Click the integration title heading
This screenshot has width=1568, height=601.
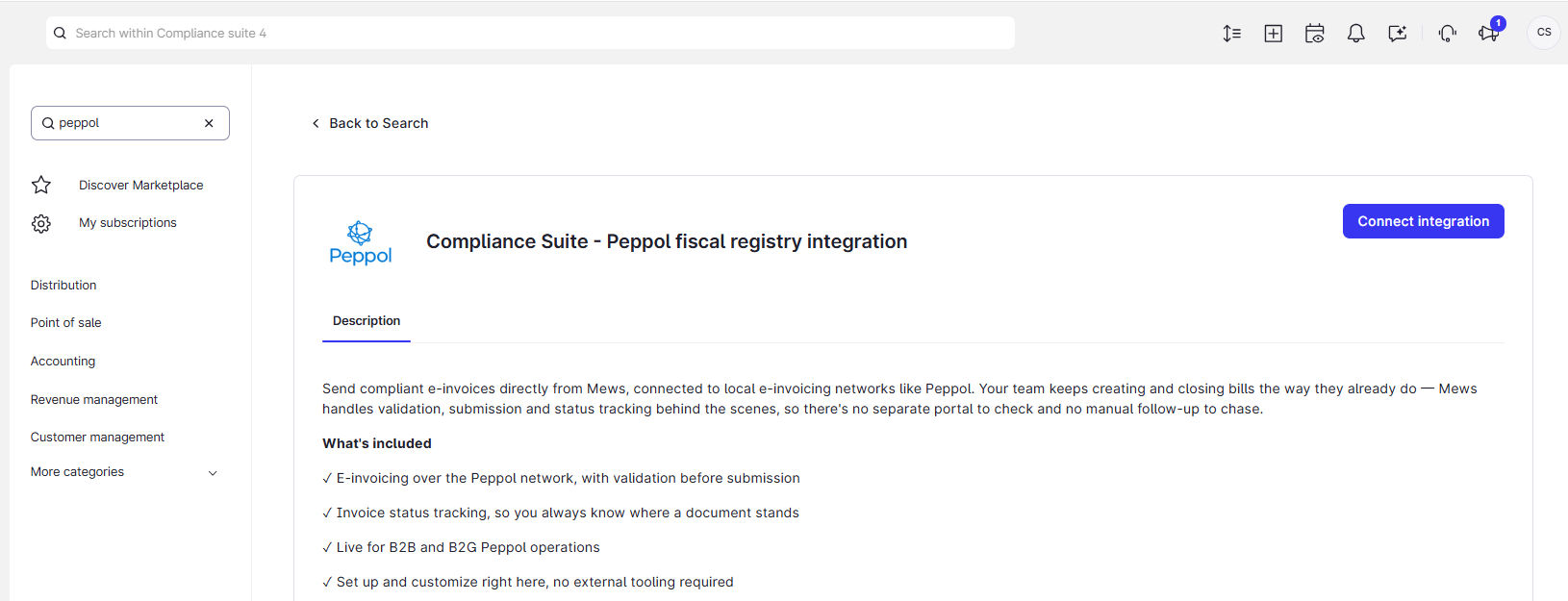click(667, 241)
